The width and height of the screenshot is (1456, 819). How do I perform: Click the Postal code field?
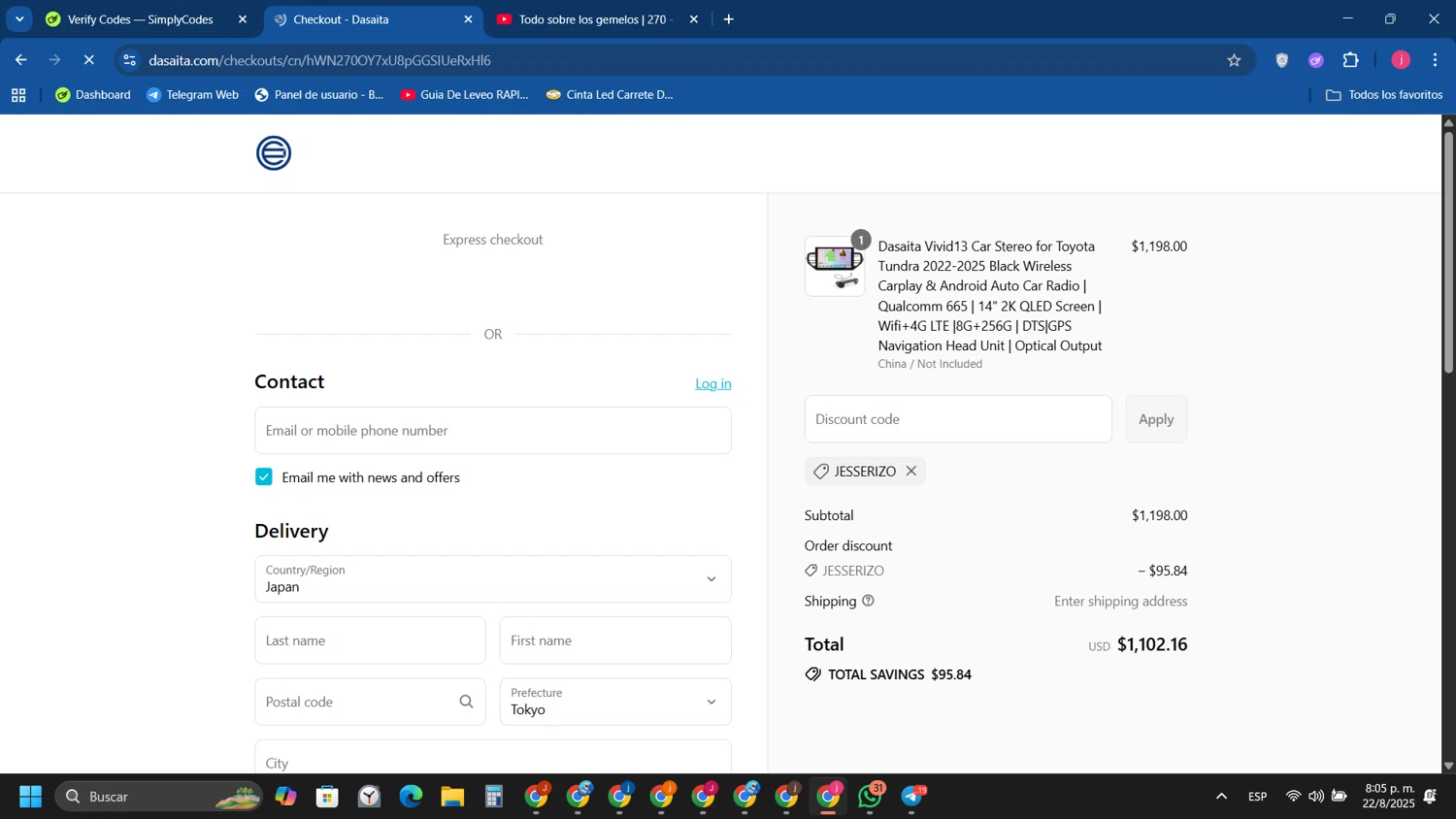click(x=370, y=702)
